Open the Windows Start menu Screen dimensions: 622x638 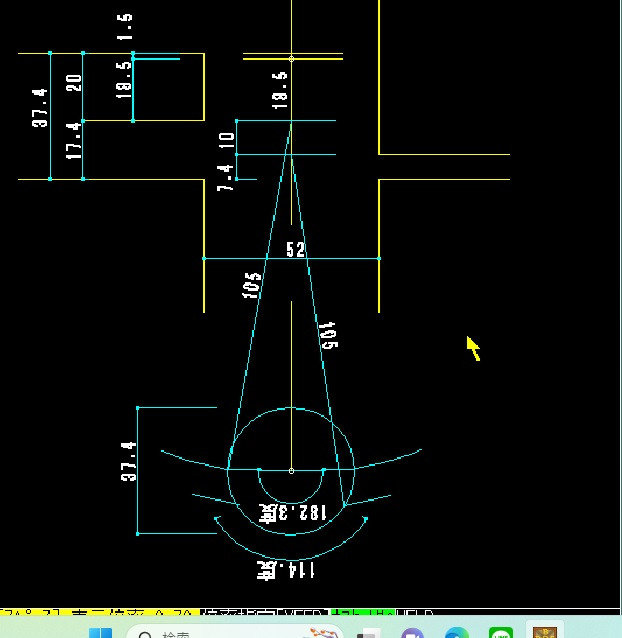(101, 633)
